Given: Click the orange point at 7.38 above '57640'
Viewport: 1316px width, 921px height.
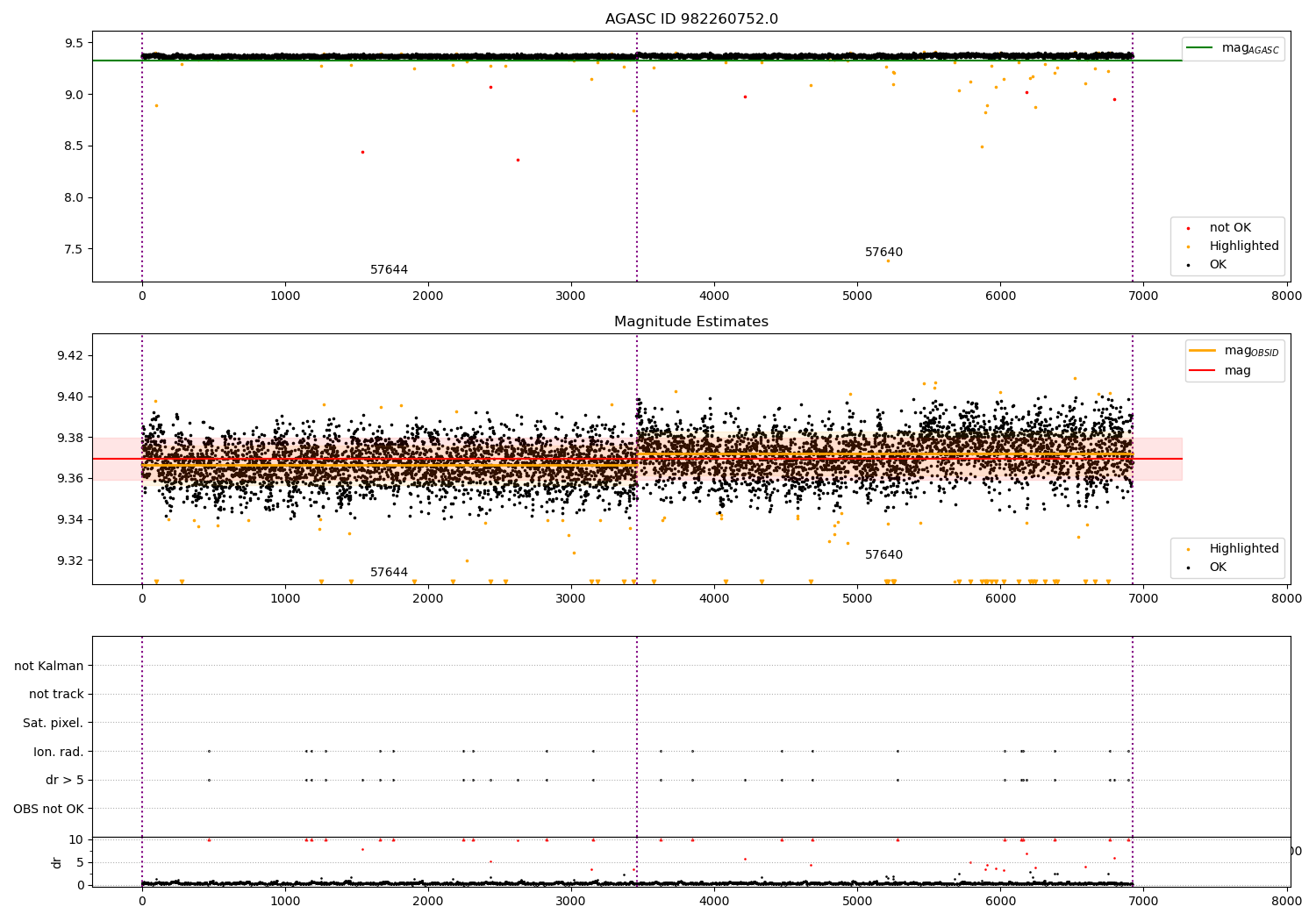Looking at the screenshot, I should pyautogui.click(x=887, y=261).
